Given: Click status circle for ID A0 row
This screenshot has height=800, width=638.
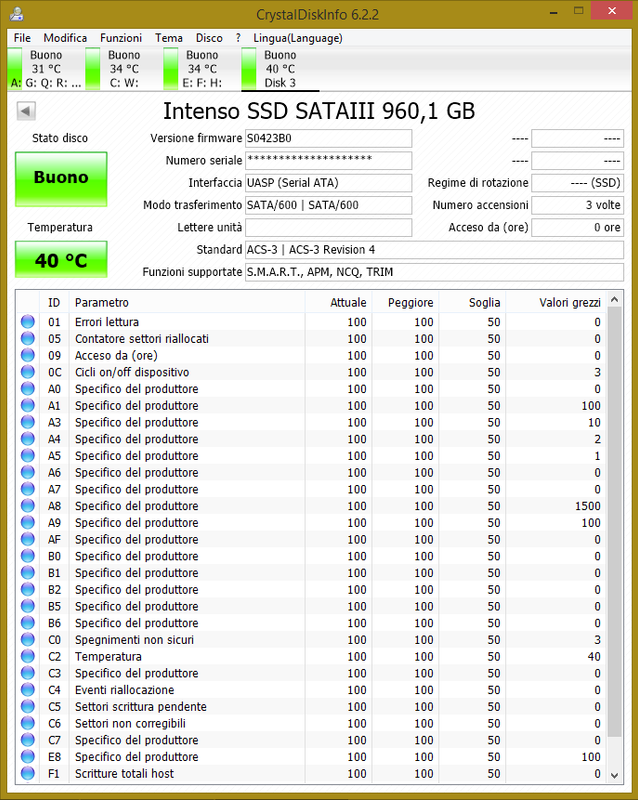Looking at the screenshot, I should (28, 389).
